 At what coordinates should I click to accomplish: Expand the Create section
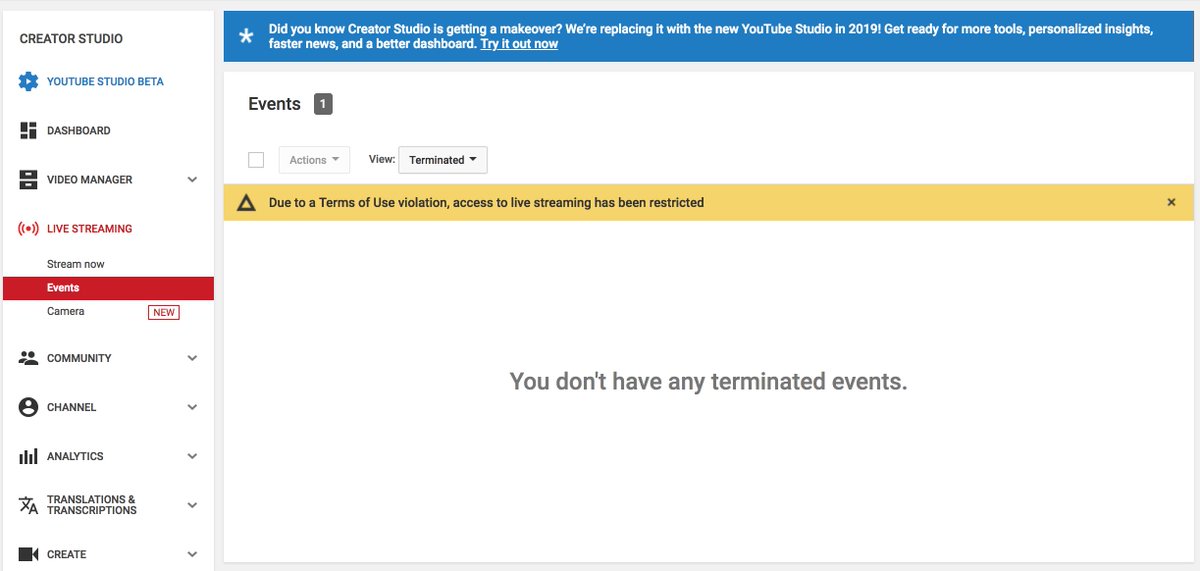(193, 554)
